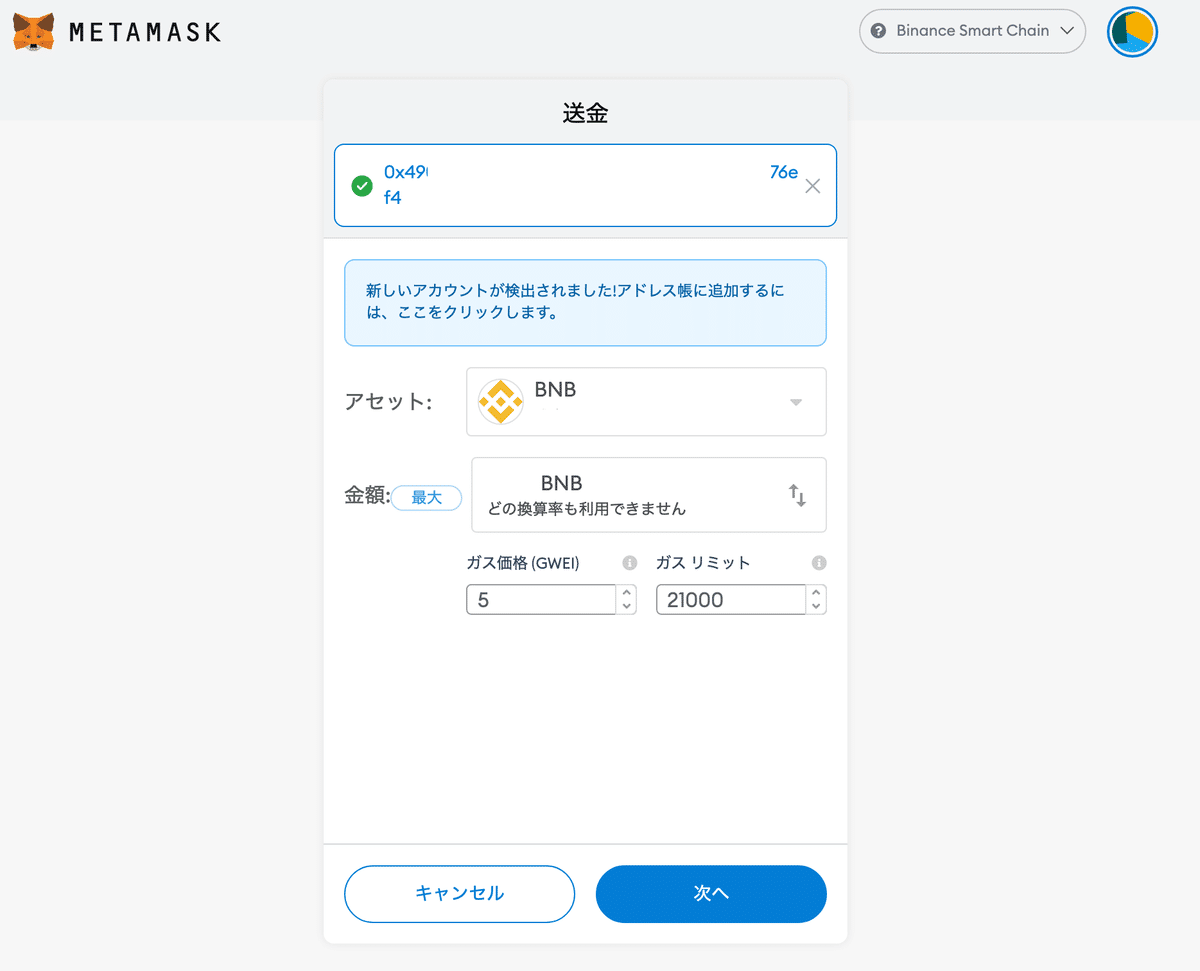
Task: Click the ガス リミット label
Action: click(703, 563)
